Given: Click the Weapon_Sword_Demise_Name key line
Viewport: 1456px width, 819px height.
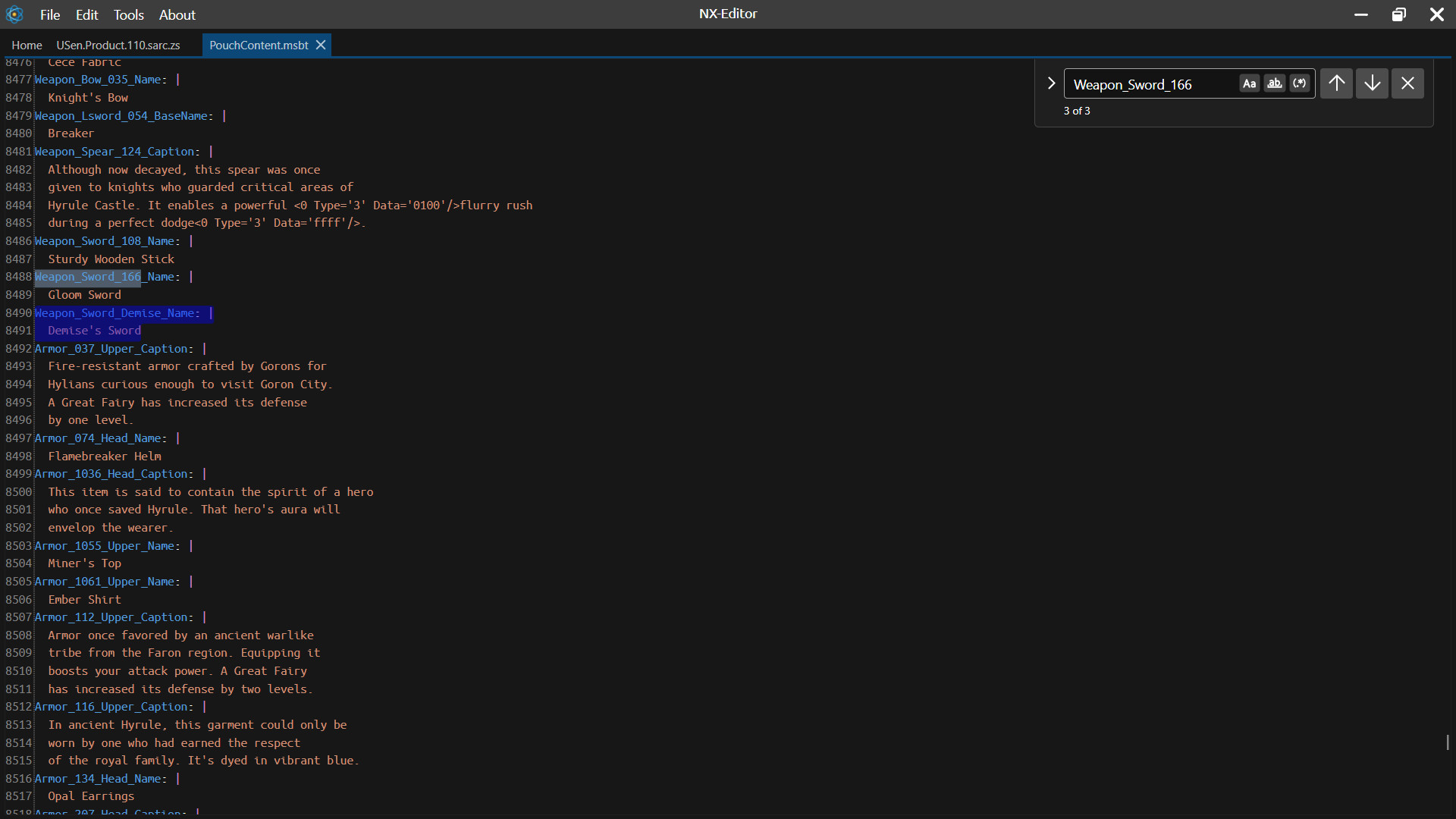Looking at the screenshot, I should tap(118, 312).
